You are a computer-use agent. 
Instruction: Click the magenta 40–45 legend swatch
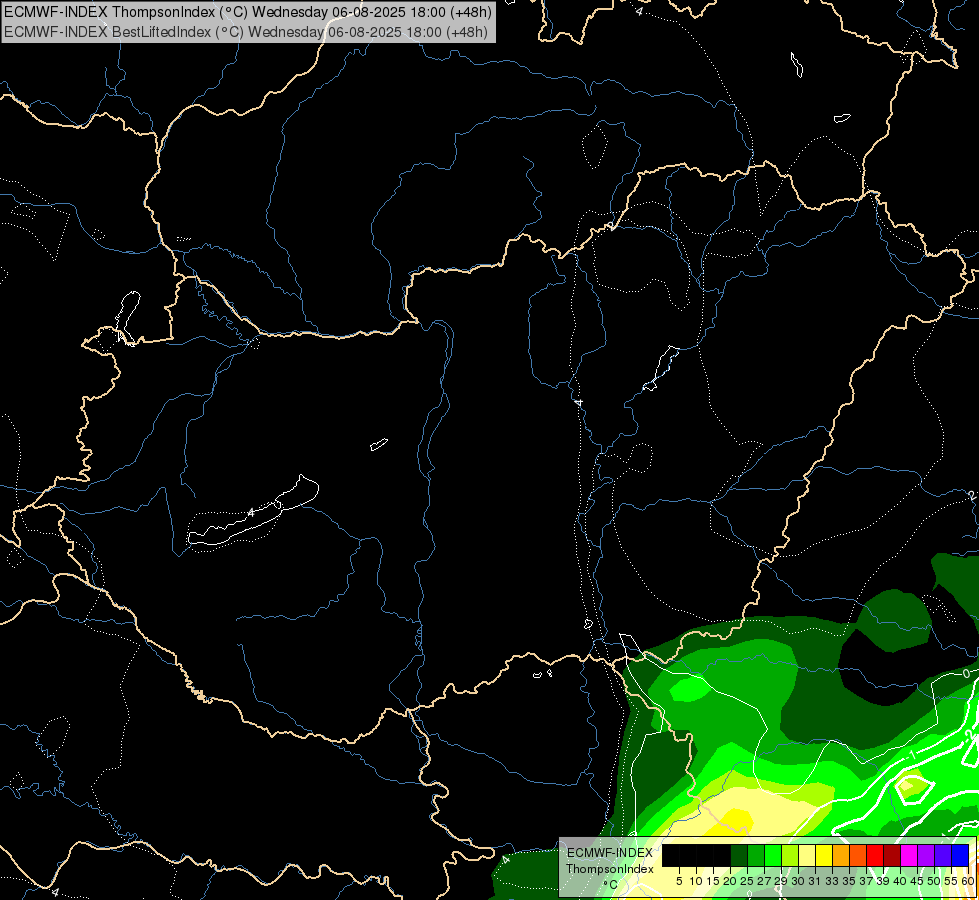point(909,855)
